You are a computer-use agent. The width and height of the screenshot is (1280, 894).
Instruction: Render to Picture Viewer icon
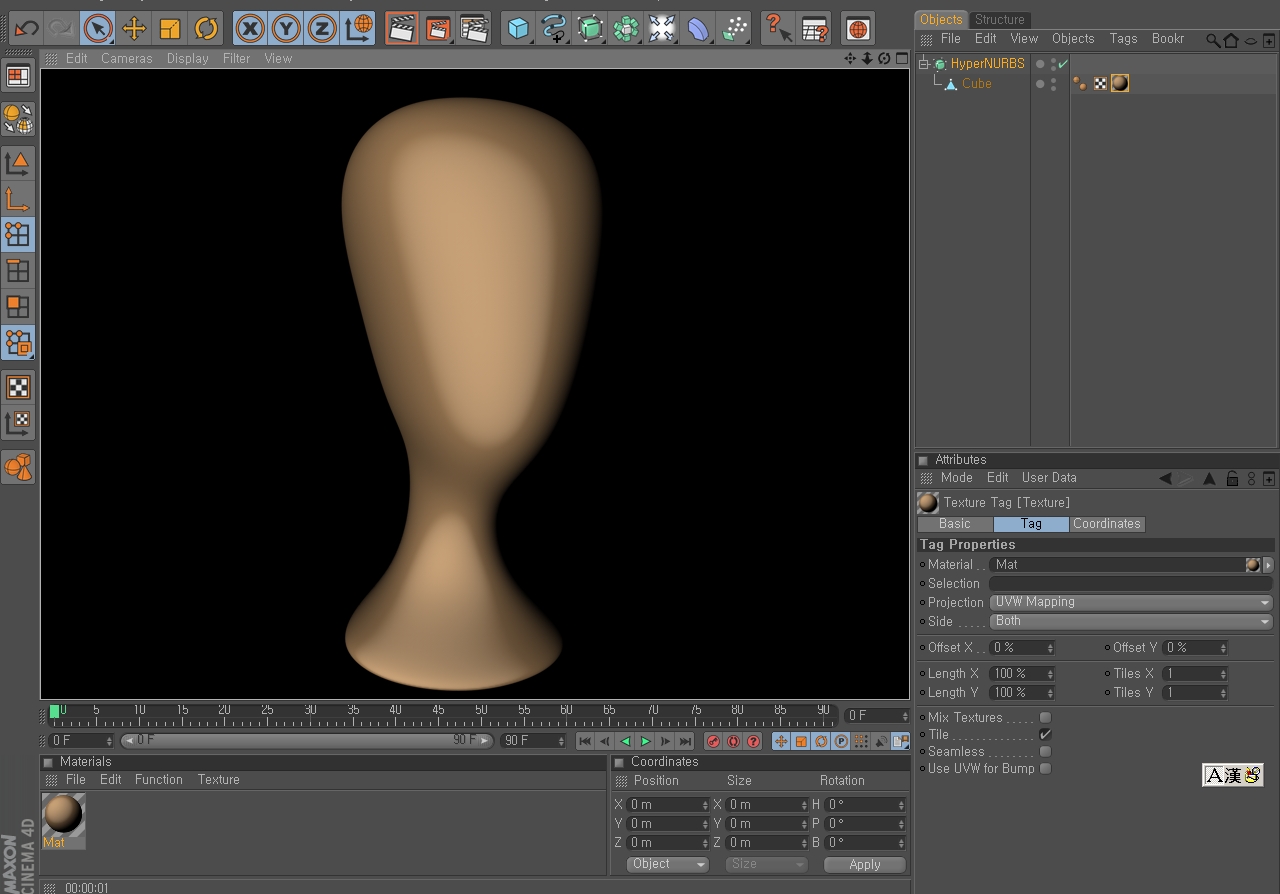coord(438,28)
